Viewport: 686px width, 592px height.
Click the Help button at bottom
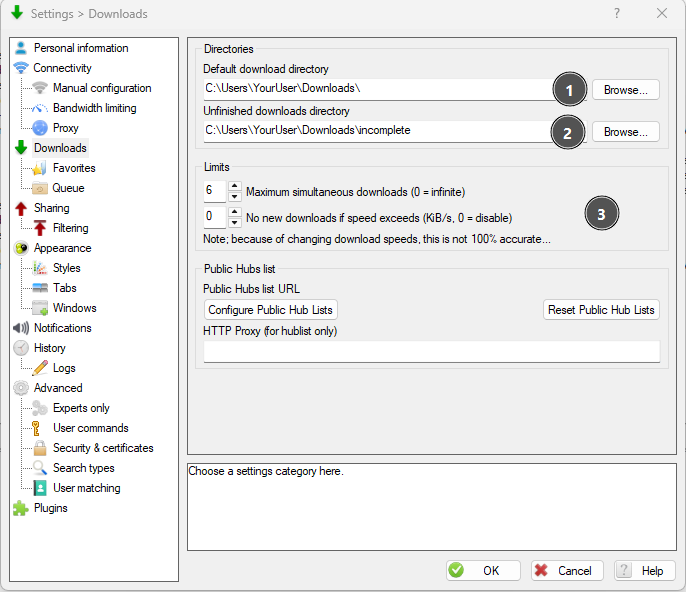click(644, 571)
